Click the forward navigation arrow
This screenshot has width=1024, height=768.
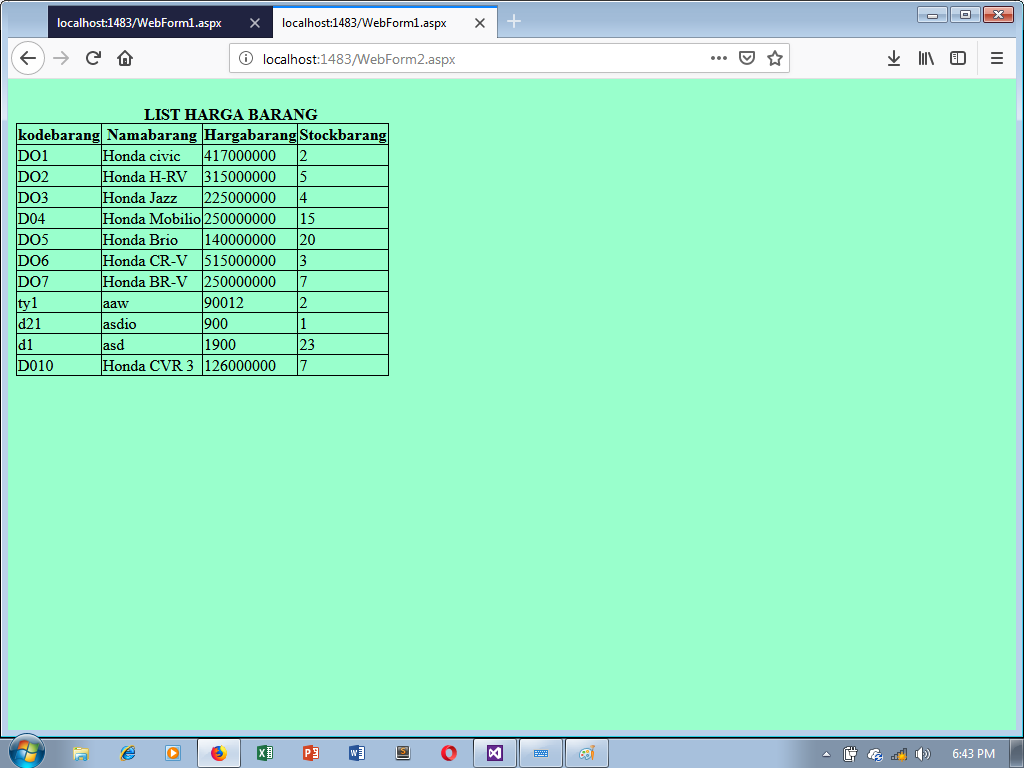pos(61,58)
